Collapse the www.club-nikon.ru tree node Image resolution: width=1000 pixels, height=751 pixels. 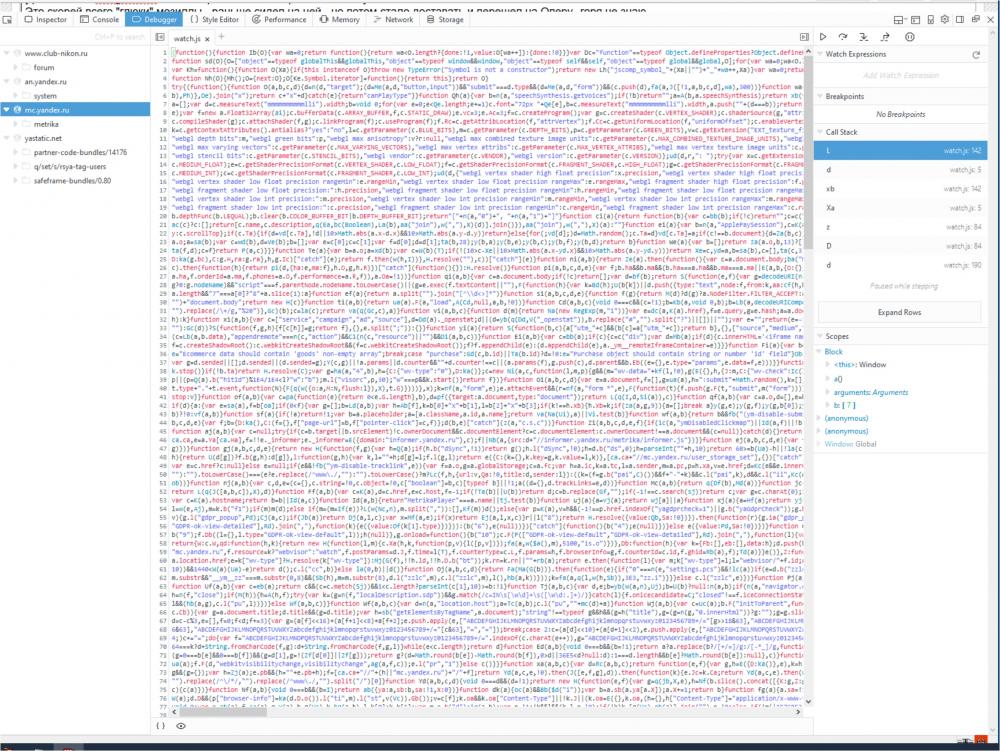click(7, 54)
